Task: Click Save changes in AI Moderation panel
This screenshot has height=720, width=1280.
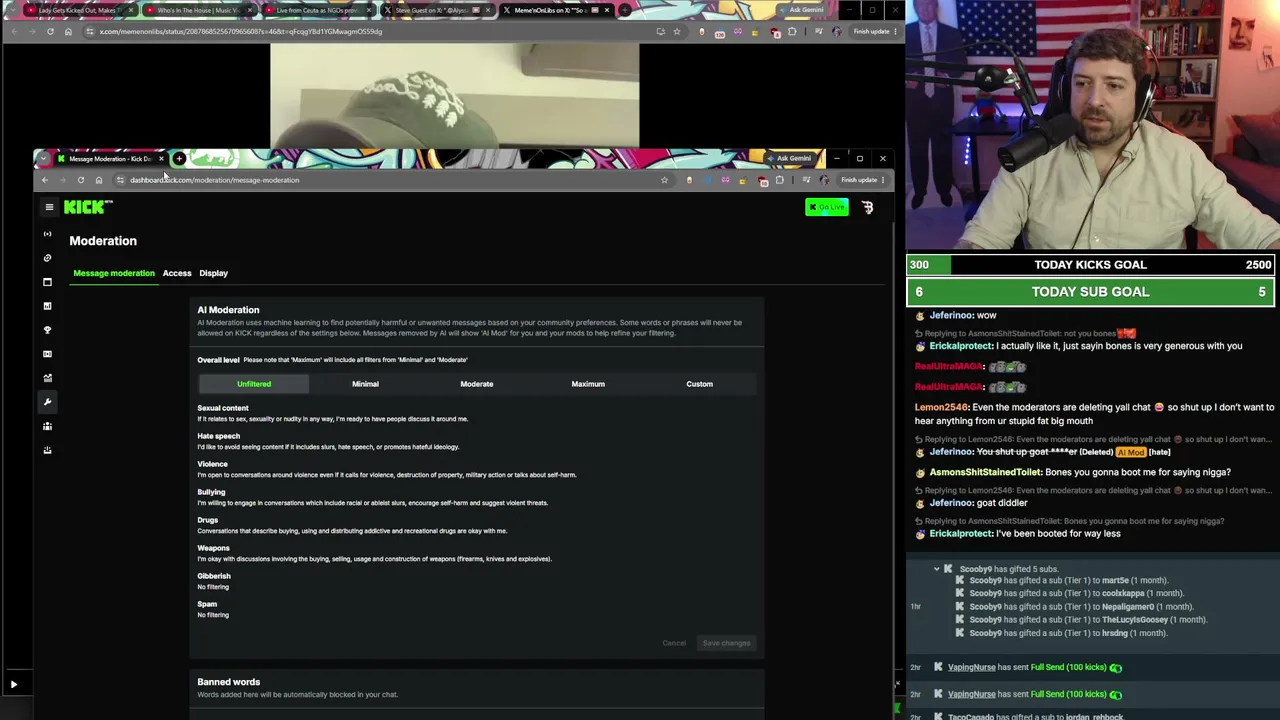Action: [x=726, y=643]
